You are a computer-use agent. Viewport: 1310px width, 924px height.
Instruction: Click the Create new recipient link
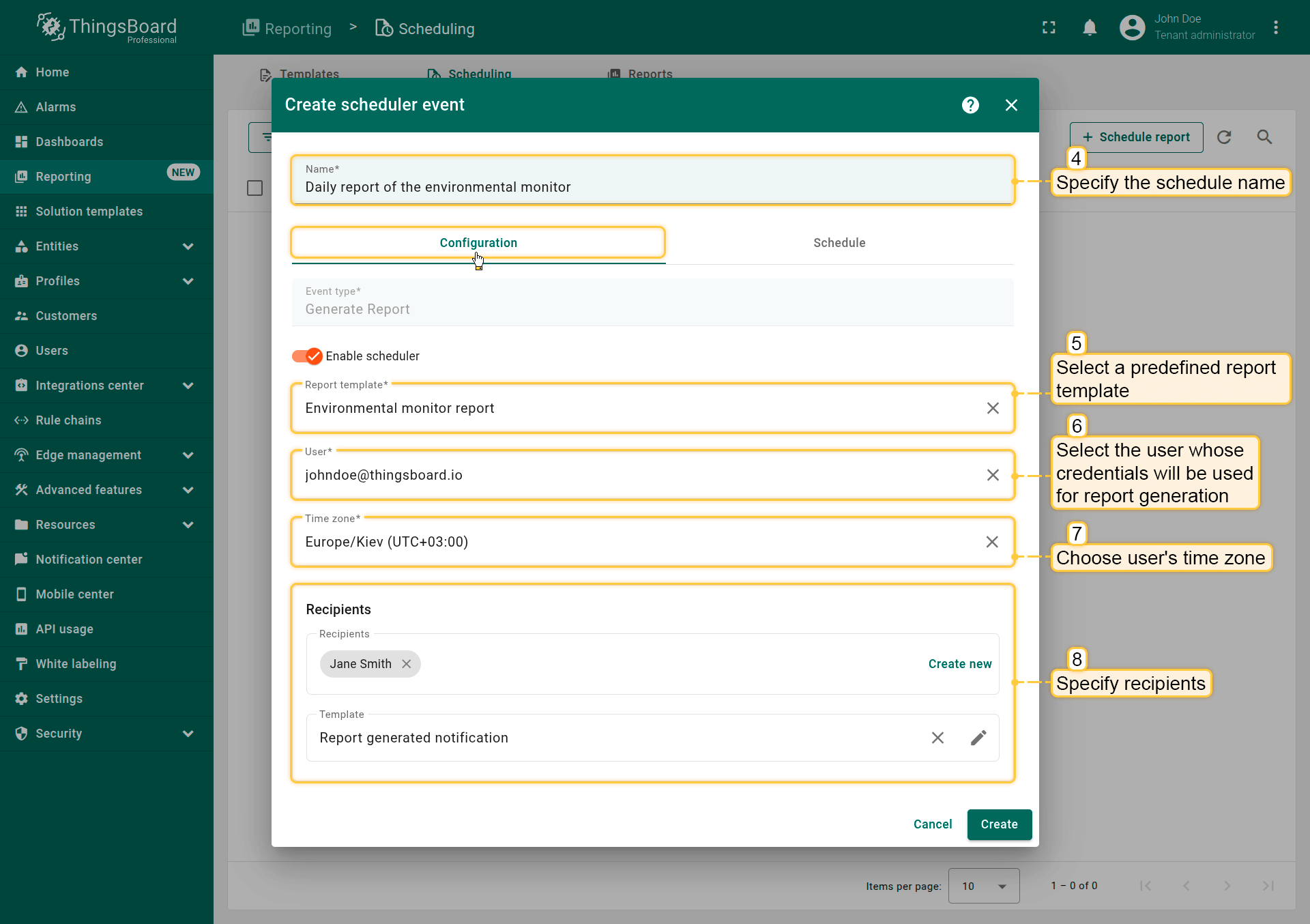pyautogui.click(x=959, y=664)
